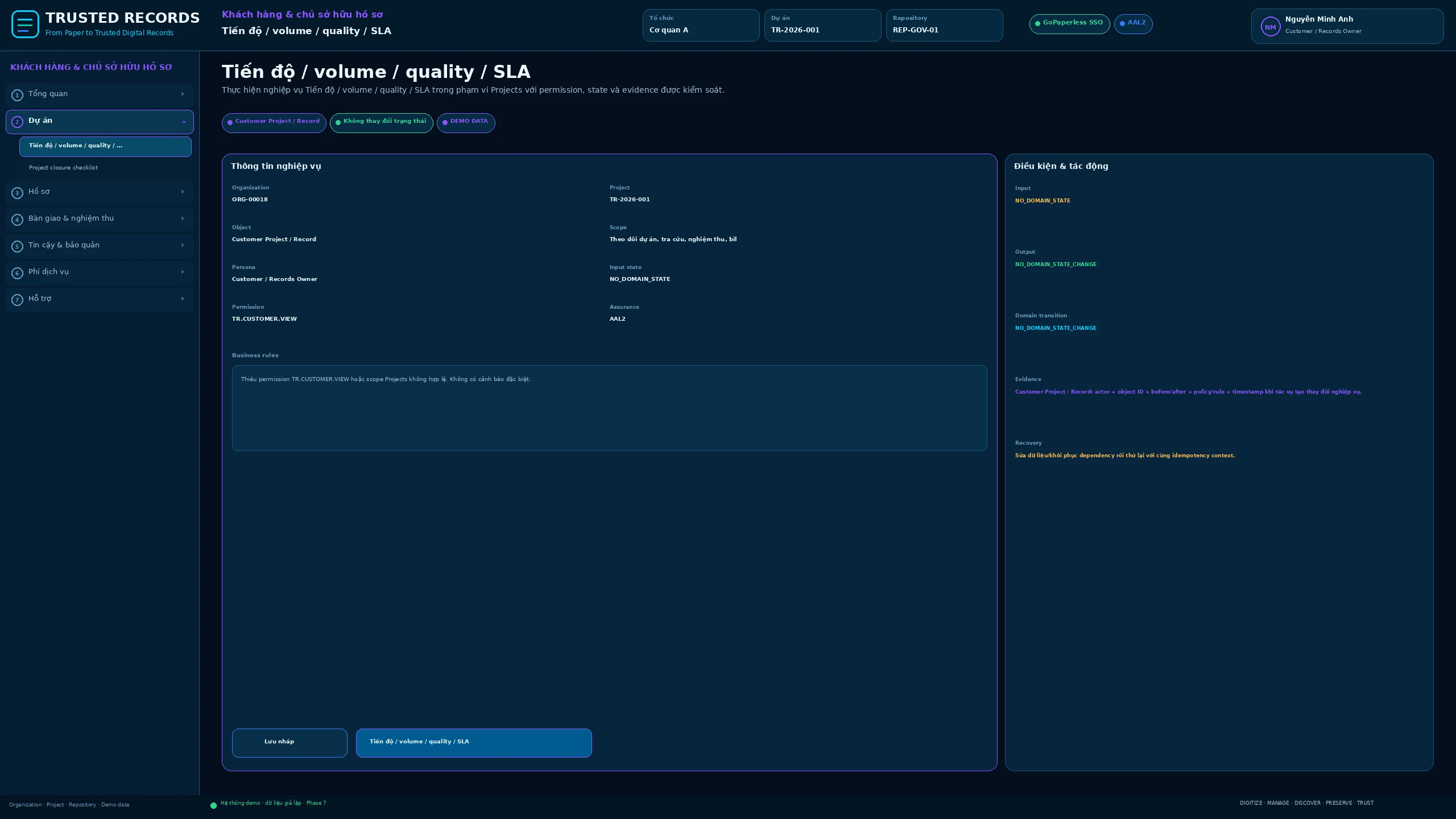Click the DEMO DATA tag
This screenshot has height=819, width=1456.
point(466,123)
